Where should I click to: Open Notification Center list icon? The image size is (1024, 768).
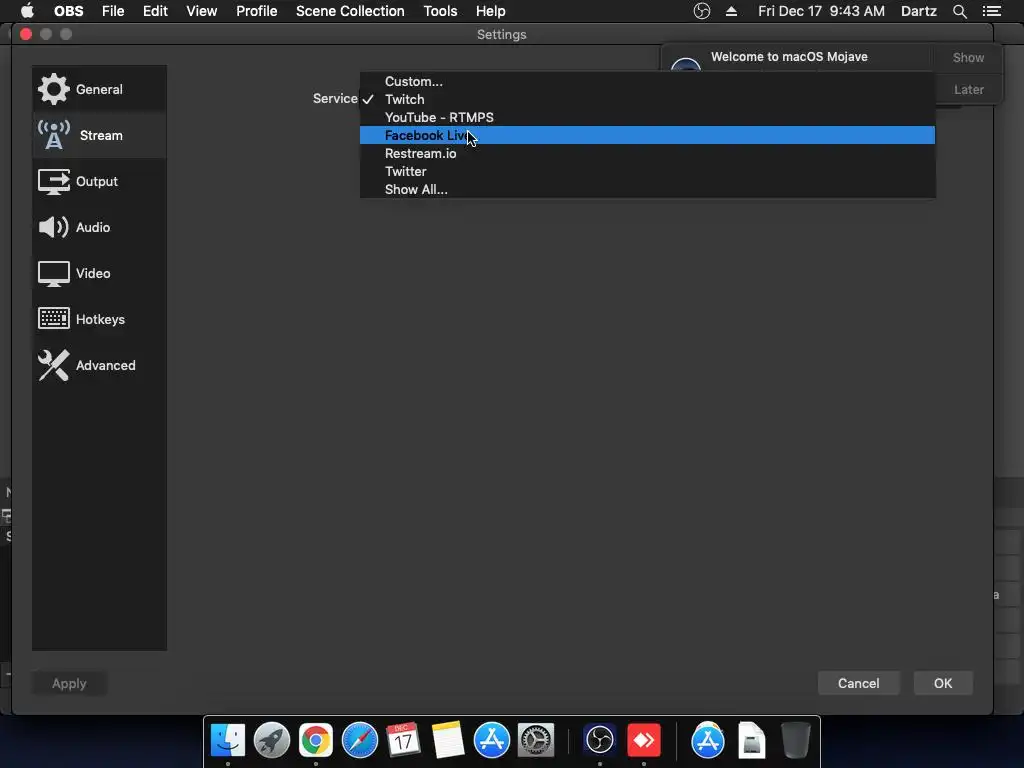(991, 11)
